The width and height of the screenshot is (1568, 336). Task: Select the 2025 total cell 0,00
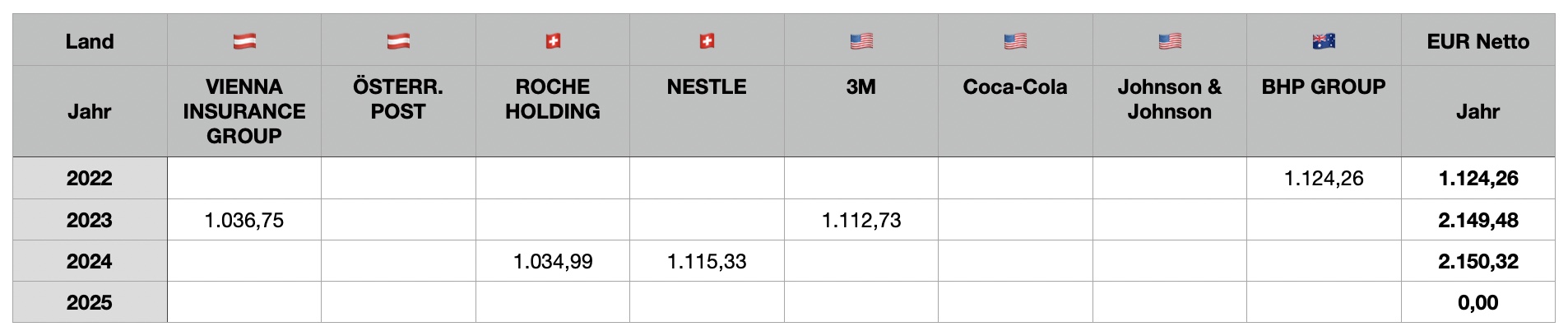coord(1478,302)
